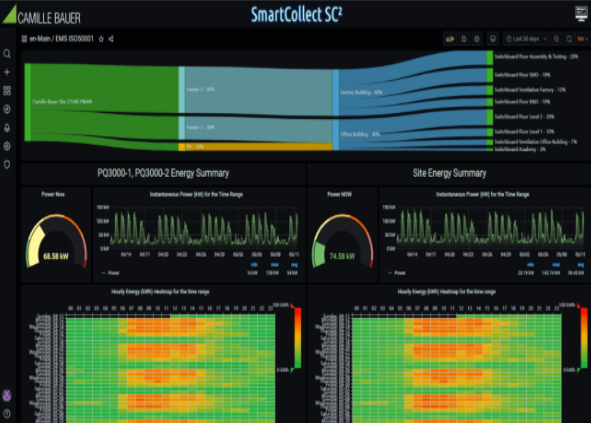Image resolution: width=591 pixels, height=423 pixels.
Task: Open the Help question mark icon
Action: point(7,414)
